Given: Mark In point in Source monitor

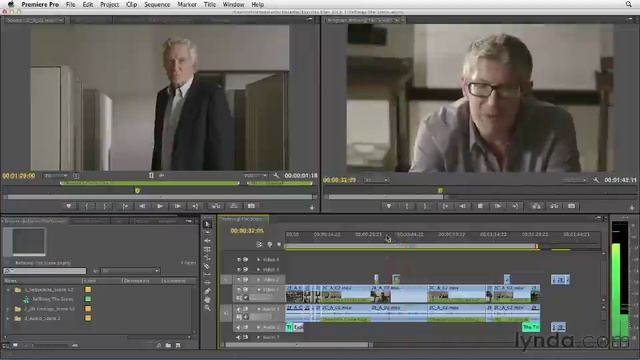Looking at the screenshot, I should [x=87, y=206].
